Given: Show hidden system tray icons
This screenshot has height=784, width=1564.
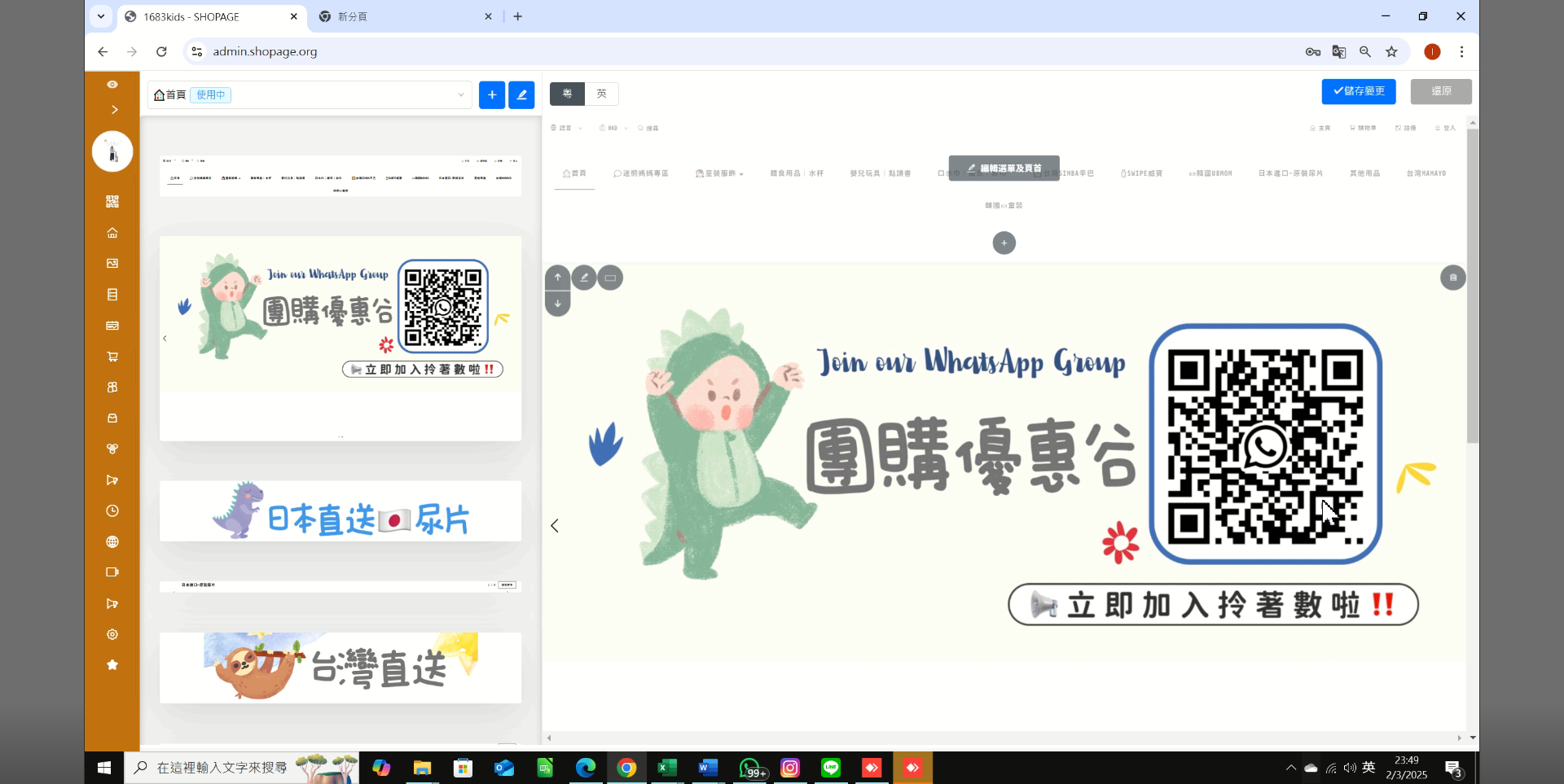Looking at the screenshot, I should point(1291,768).
